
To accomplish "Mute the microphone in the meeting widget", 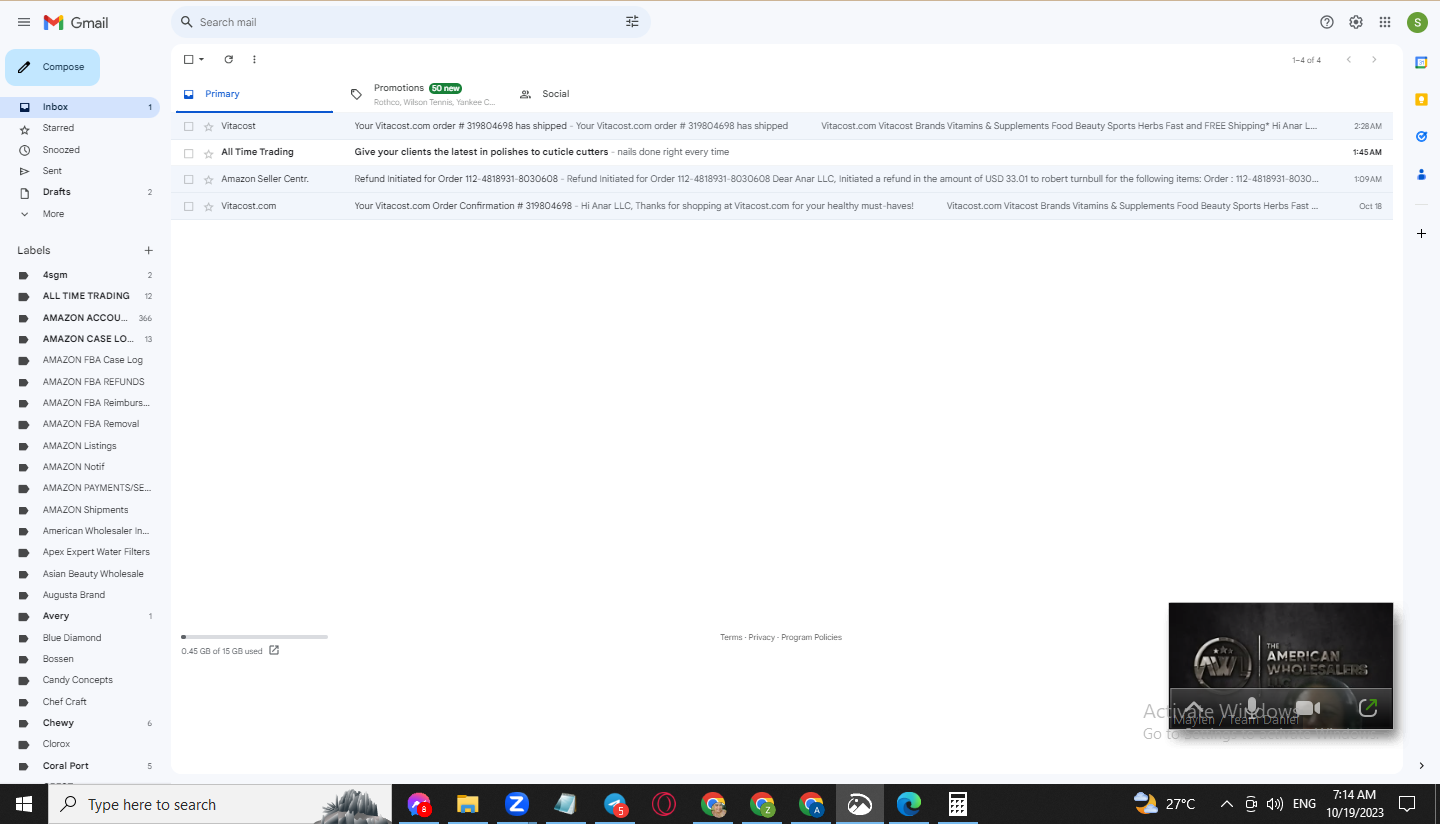I will pyautogui.click(x=1251, y=708).
